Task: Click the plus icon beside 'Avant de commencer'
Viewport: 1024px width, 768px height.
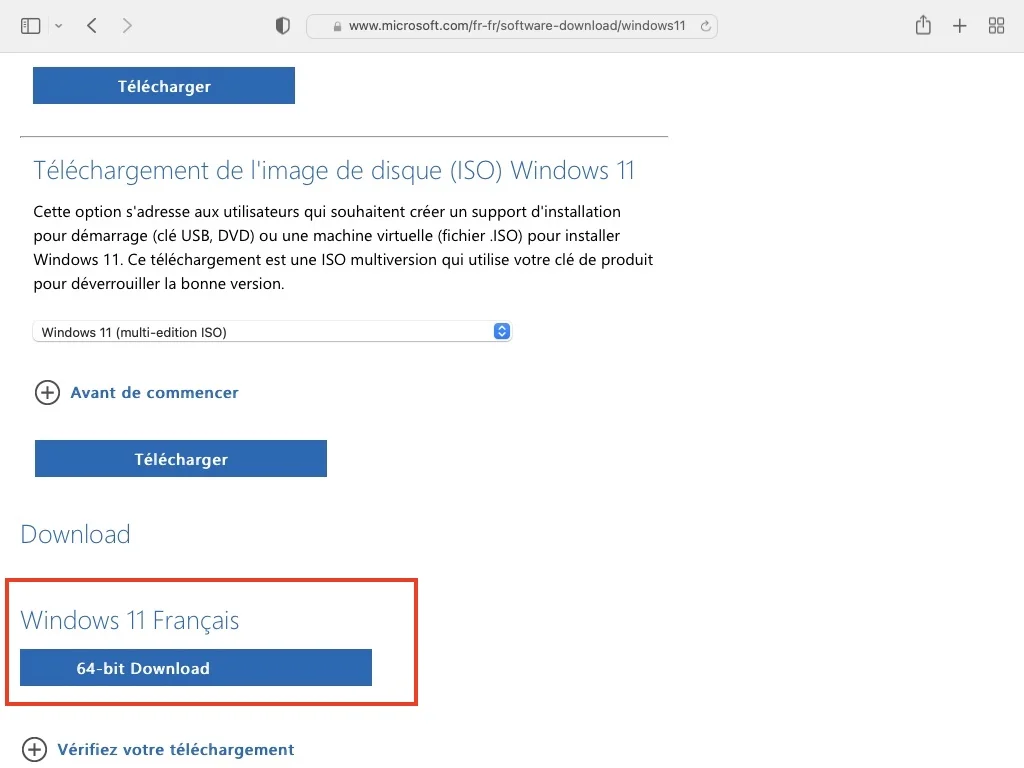Action: (47, 393)
